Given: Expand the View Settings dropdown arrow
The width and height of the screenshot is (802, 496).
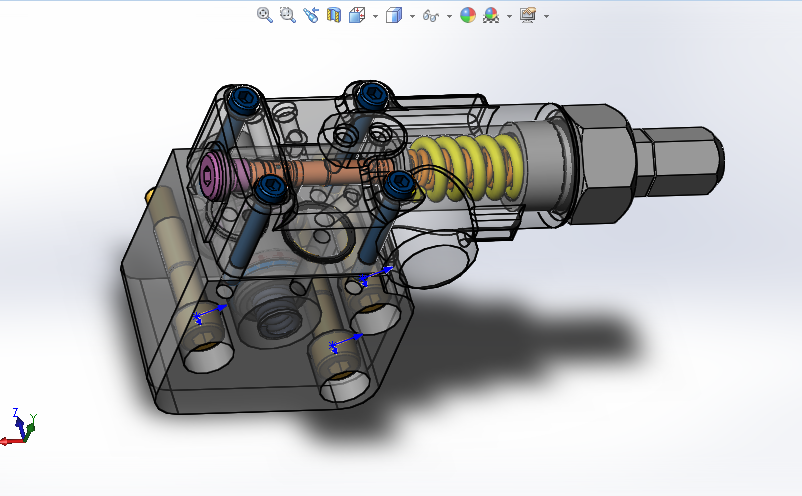Looking at the screenshot, I should tap(546, 16).
